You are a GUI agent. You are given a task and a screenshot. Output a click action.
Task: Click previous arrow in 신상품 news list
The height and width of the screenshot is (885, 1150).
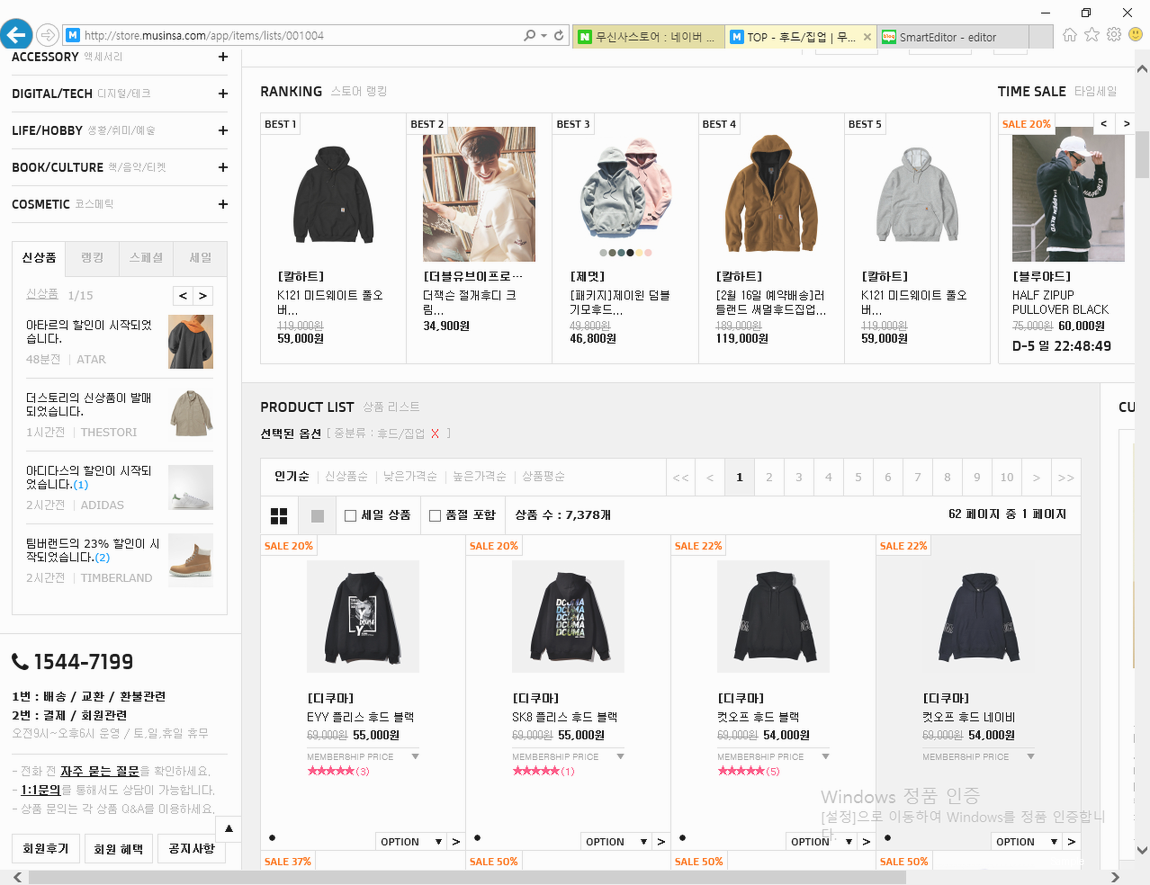tap(183, 295)
